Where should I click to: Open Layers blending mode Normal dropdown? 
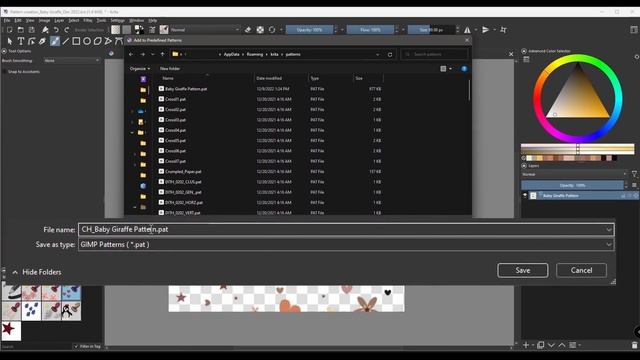(x=574, y=174)
